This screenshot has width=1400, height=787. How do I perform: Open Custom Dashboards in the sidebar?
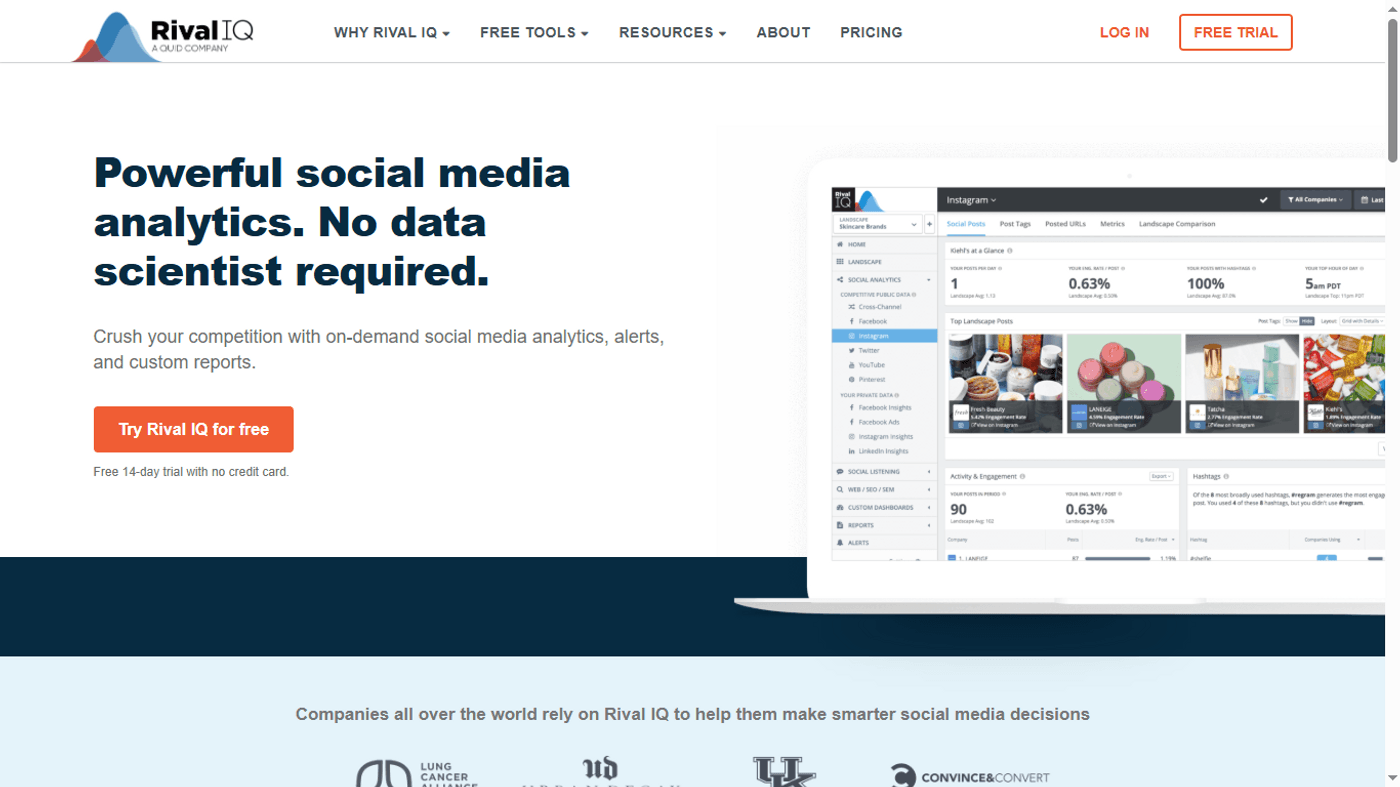[x=880, y=508]
